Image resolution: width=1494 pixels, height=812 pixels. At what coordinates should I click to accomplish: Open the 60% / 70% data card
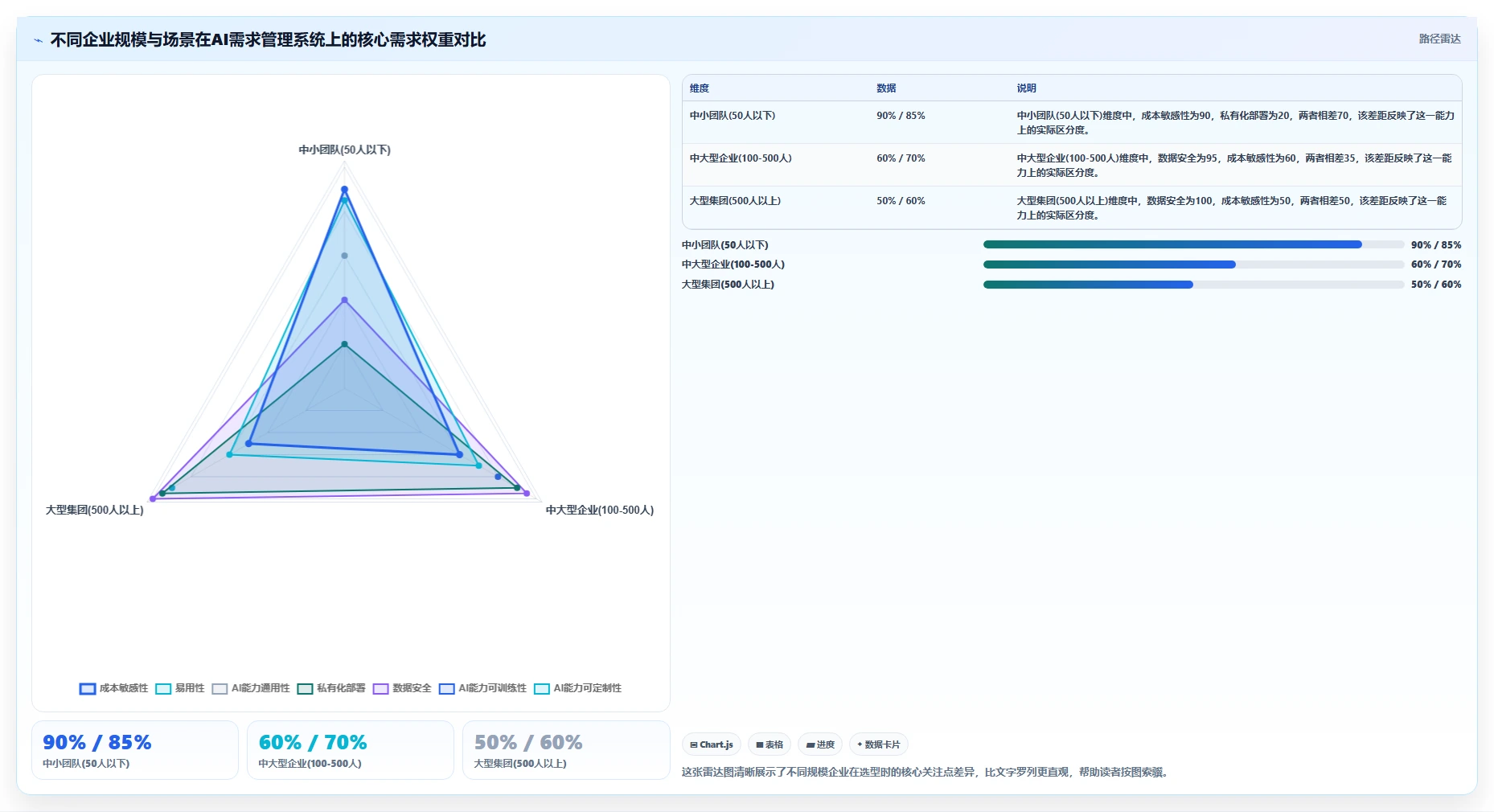click(351, 750)
